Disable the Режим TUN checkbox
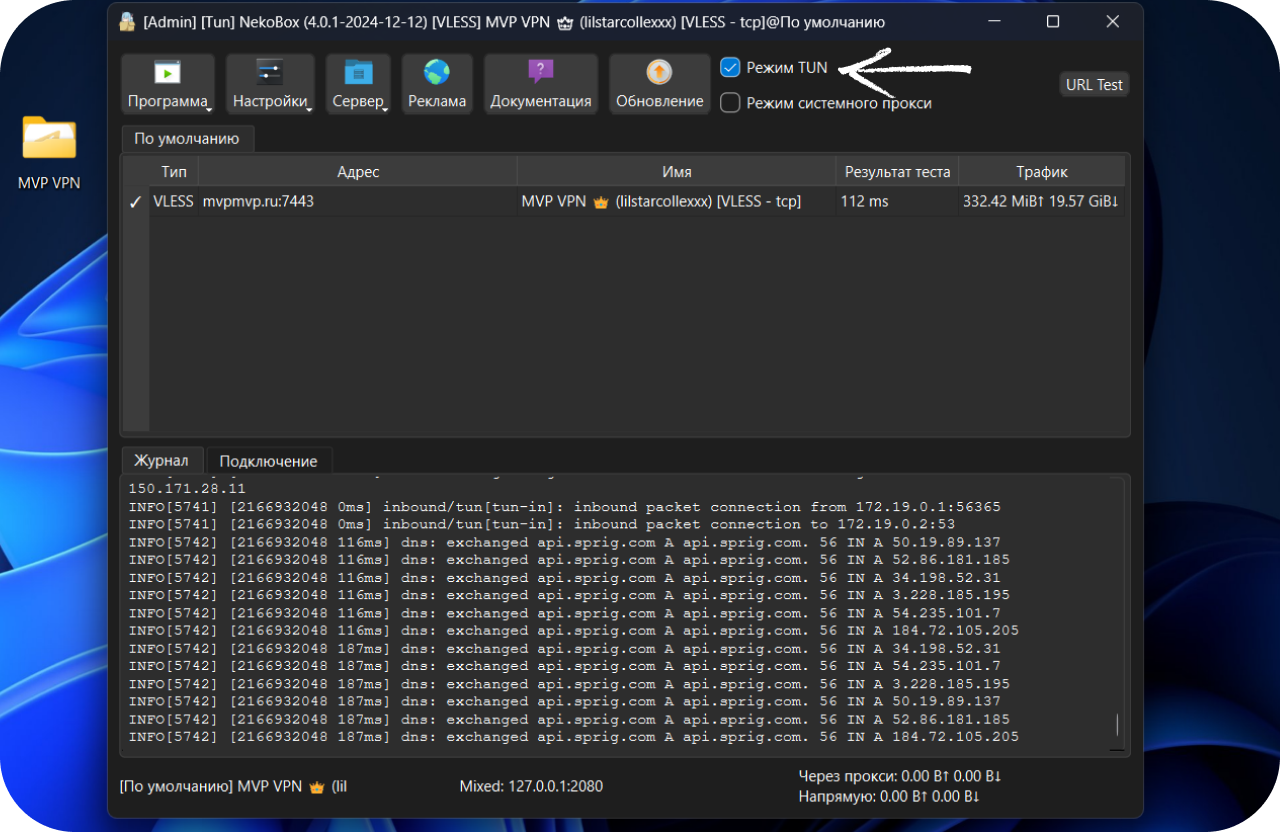 (x=730, y=68)
